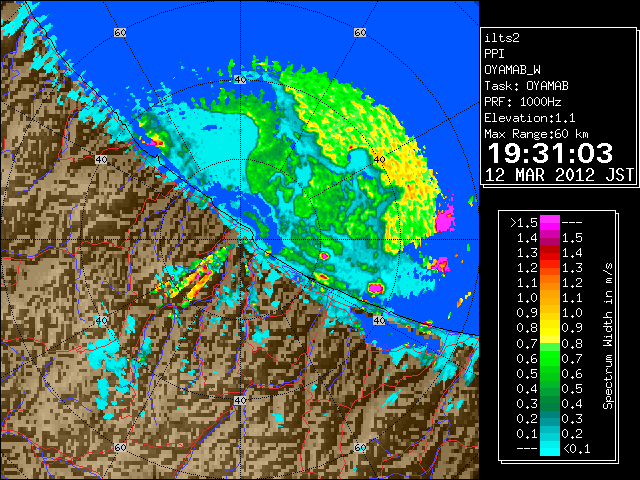Click the large magenta echo on the eastern edge

(445, 219)
